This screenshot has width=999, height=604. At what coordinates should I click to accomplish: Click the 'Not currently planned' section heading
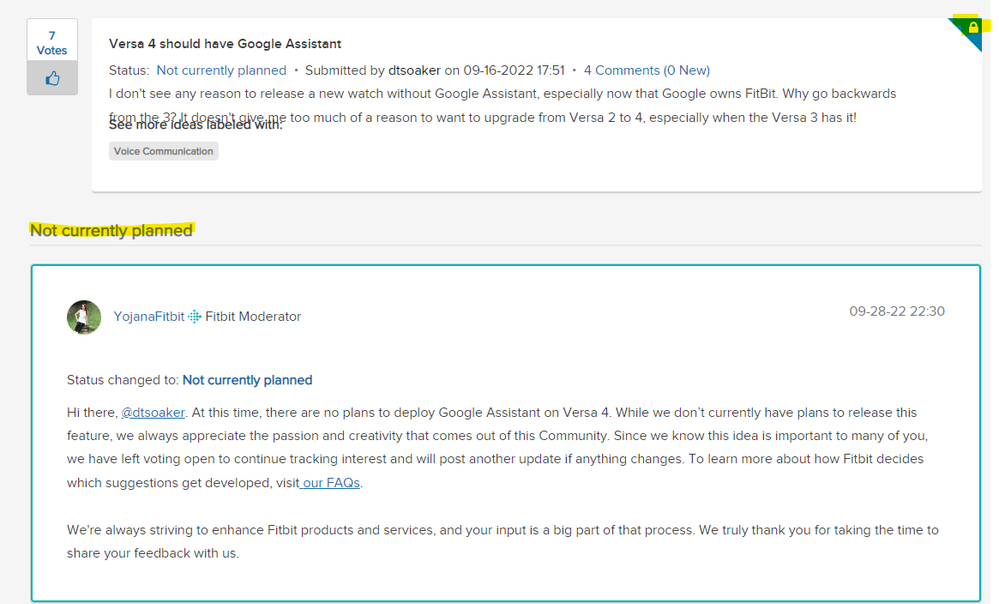pyautogui.click(x=111, y=231)
